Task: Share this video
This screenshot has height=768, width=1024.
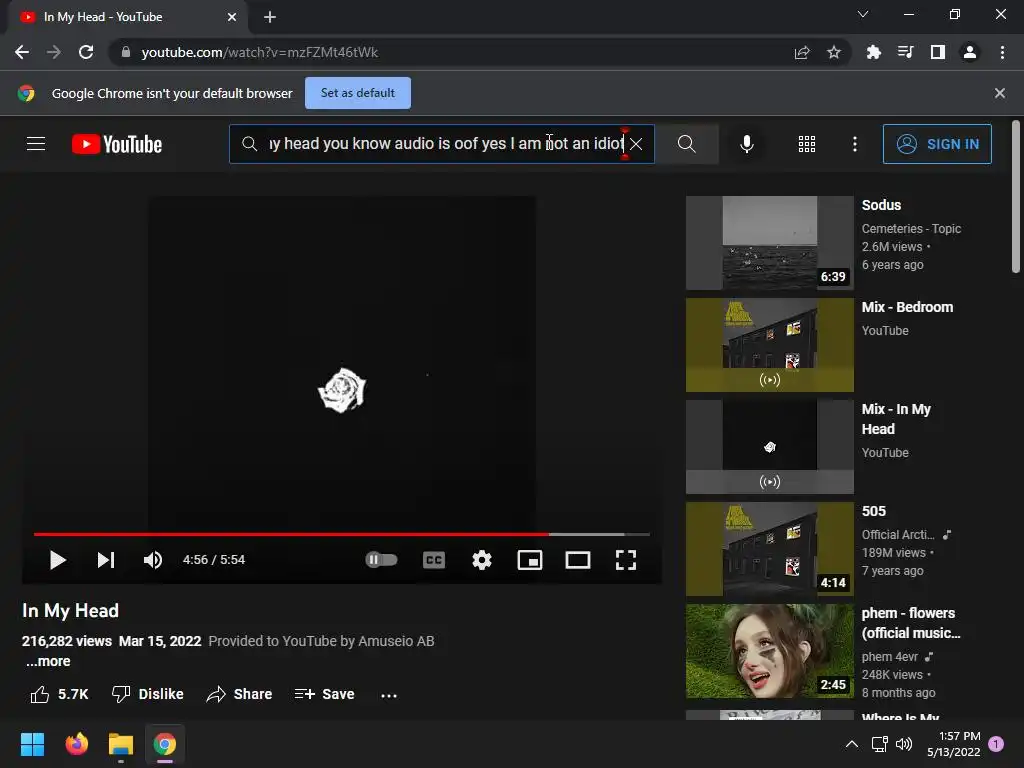Action: pyautogui.click(x=239, y=694)
